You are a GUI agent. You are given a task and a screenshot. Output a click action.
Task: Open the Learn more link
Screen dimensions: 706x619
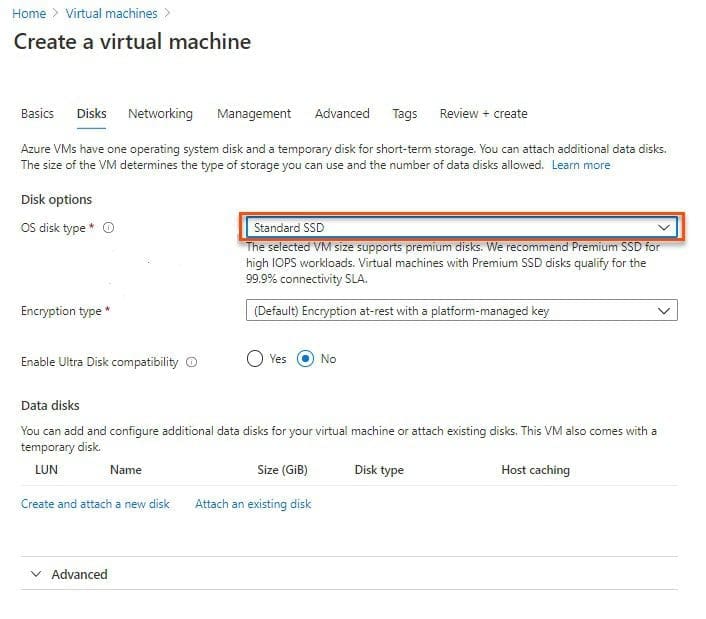click(x=580, y=165)
